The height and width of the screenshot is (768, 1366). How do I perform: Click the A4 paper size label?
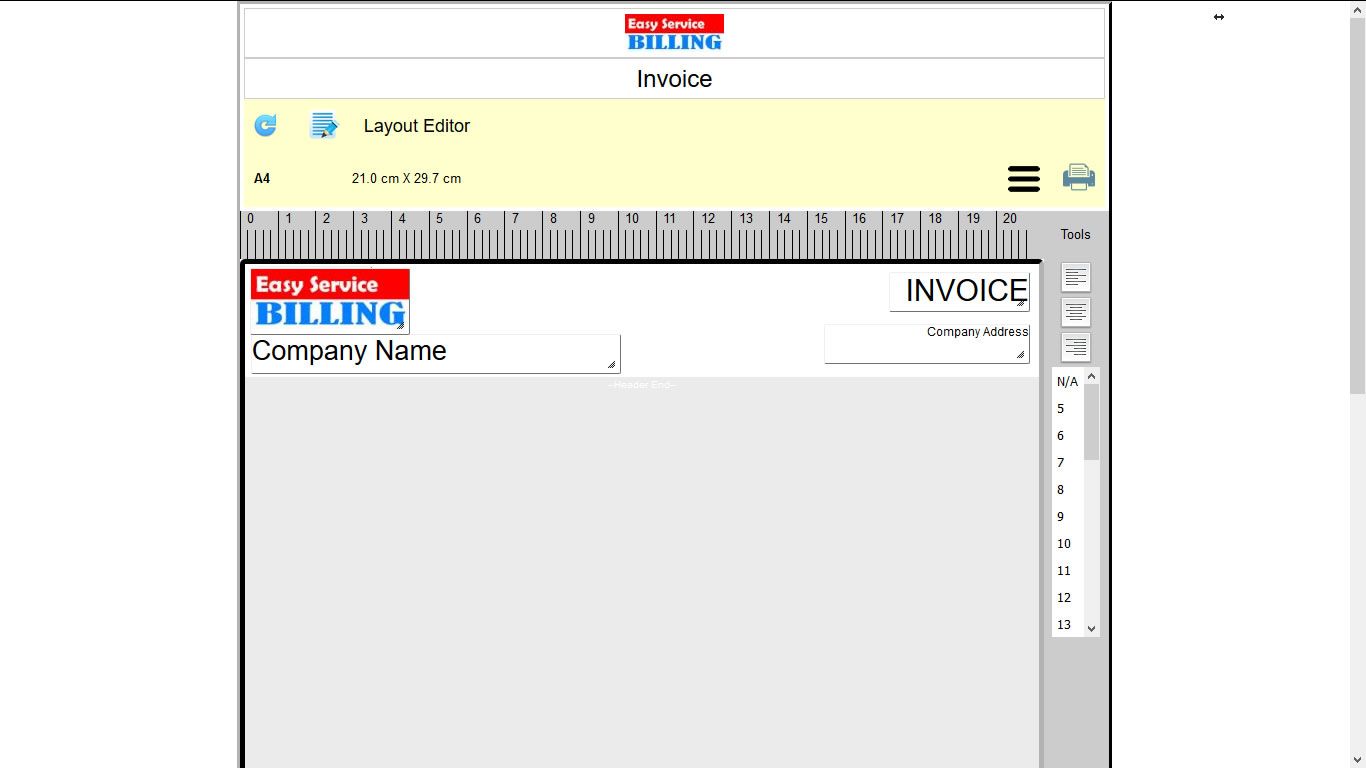click(x=262, y=179)
